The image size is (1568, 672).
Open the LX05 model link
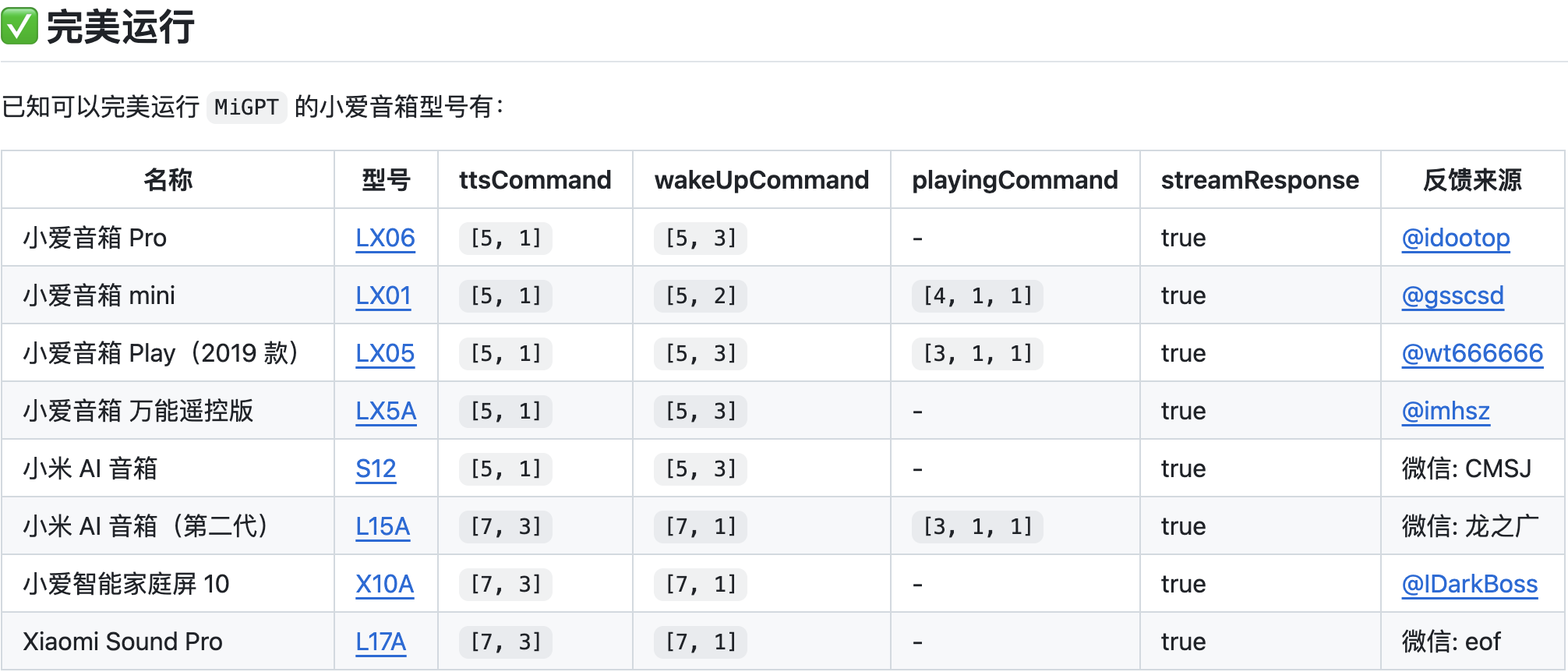tap(385, 353)
